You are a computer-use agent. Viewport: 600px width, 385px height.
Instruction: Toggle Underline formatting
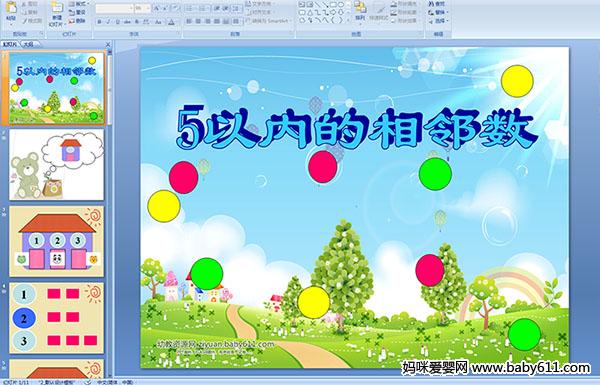tap(117, 22)
